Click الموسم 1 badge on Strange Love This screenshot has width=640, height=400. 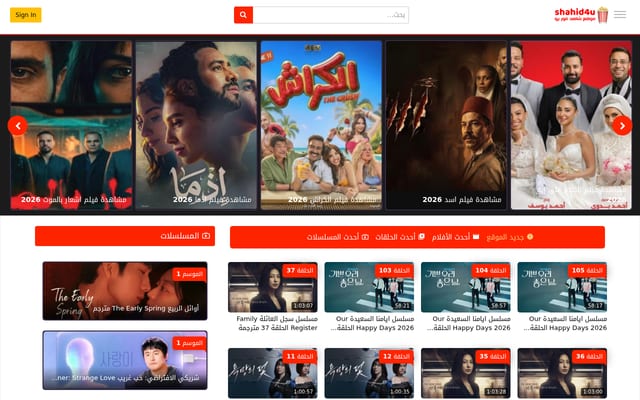(189, 343)
